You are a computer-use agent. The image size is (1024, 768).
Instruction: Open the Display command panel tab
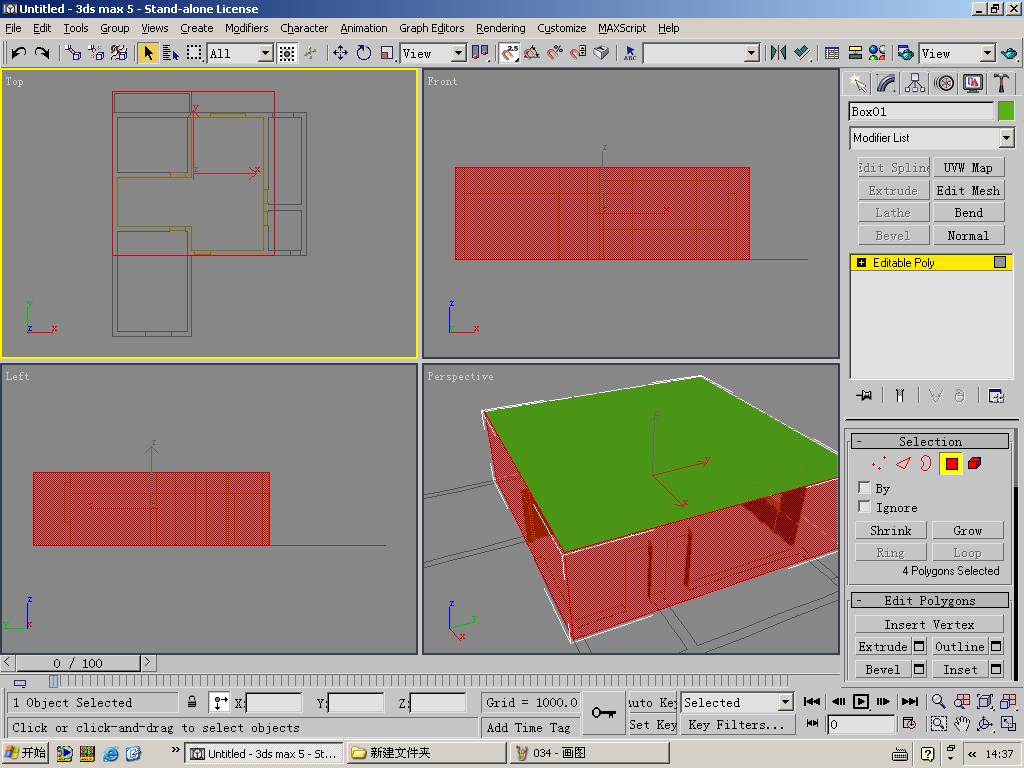click(x=973, y=83)
